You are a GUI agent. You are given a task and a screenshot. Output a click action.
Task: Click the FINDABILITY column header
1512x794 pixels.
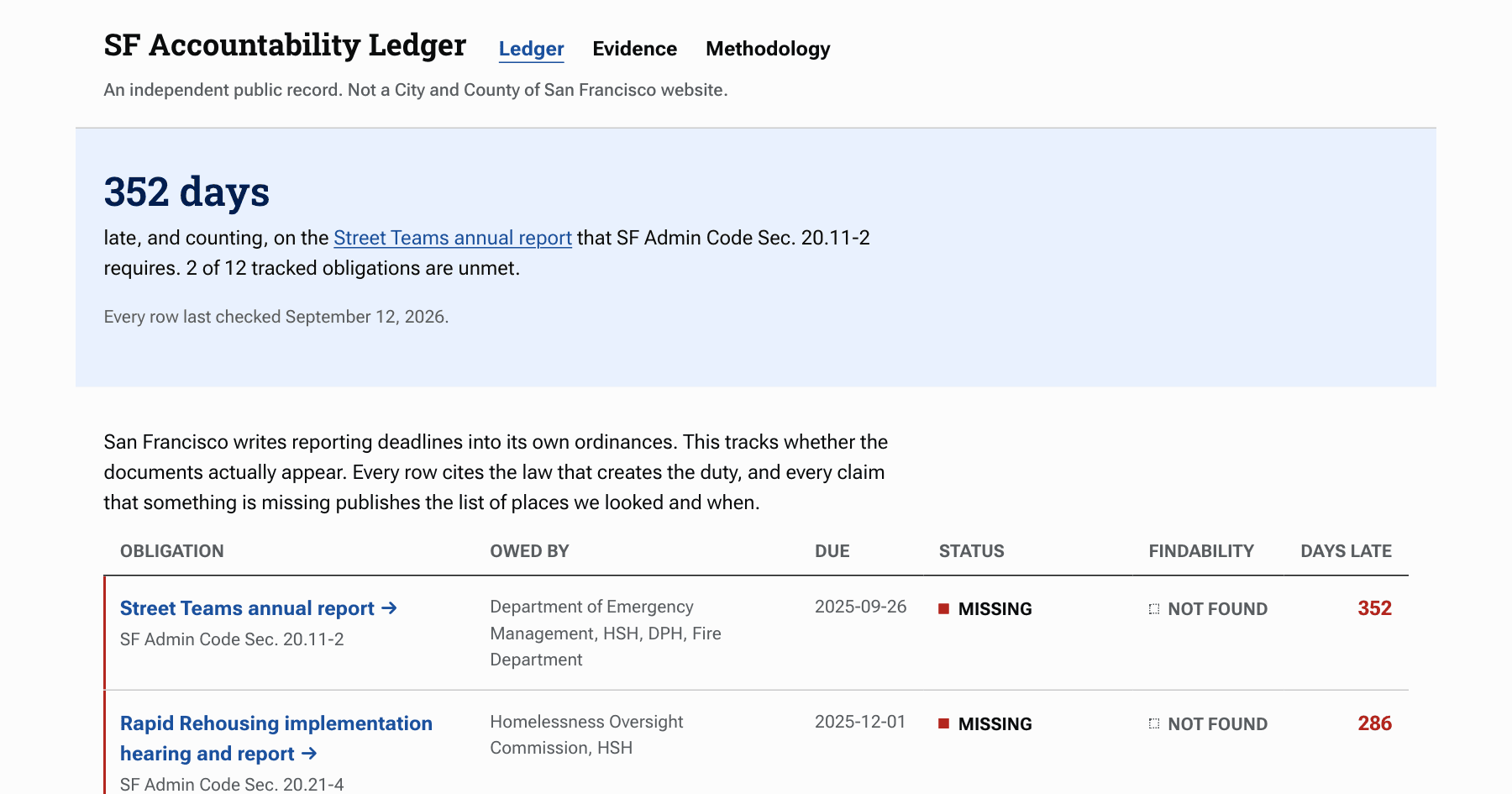[x=1201, y=551]
